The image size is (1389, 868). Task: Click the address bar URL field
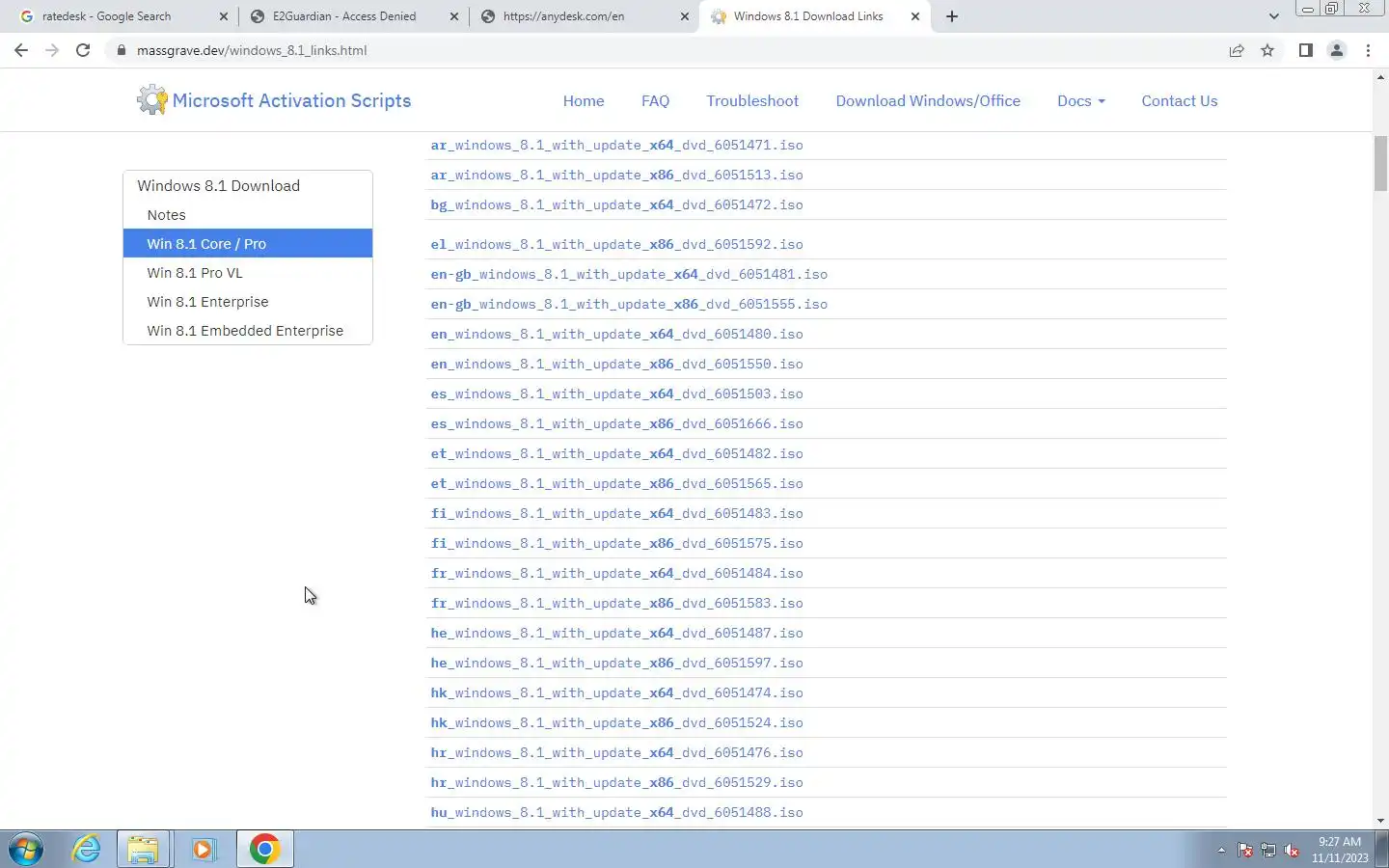[x=666, y=50]
